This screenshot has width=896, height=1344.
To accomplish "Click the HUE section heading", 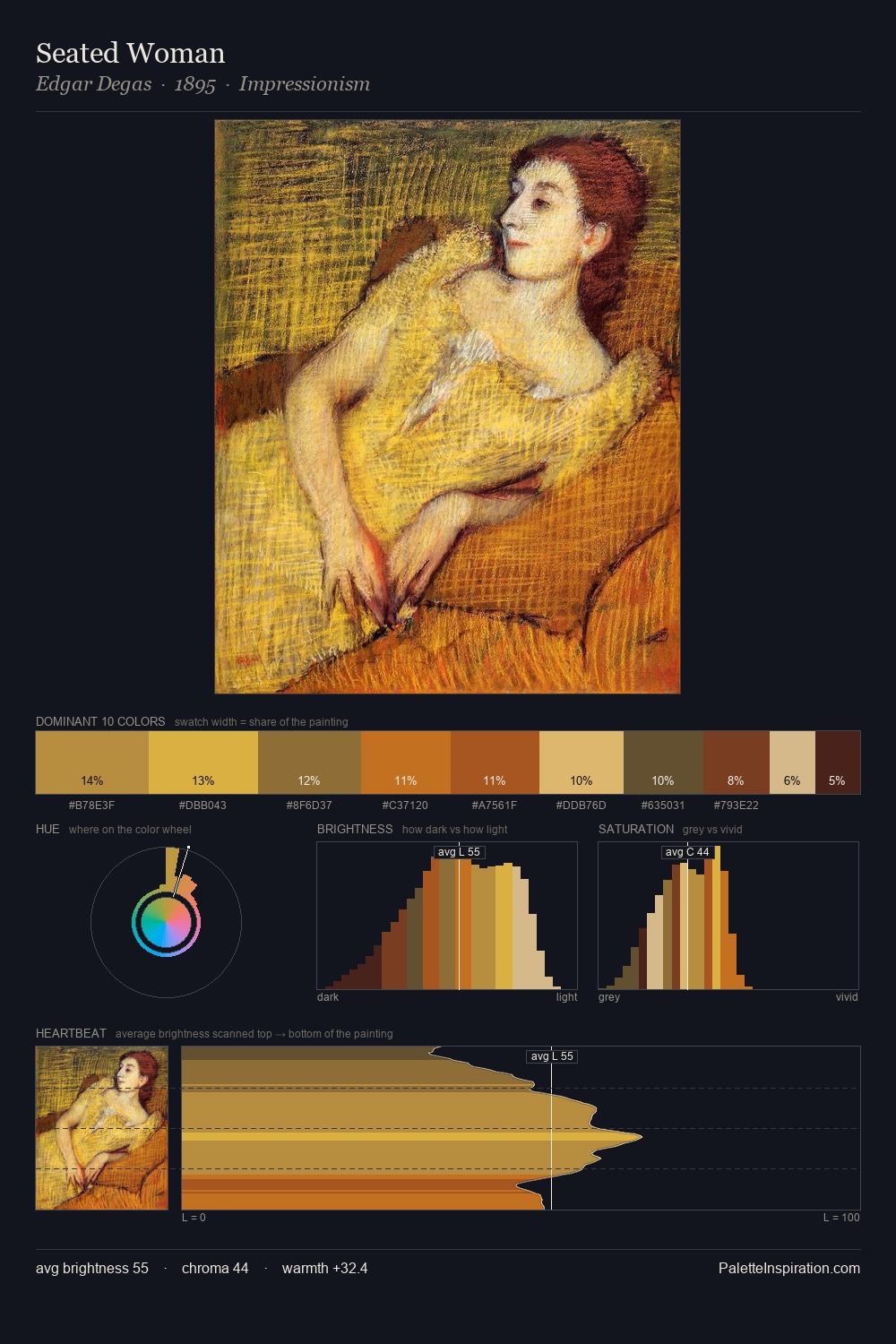I will [x=47, y=829].
